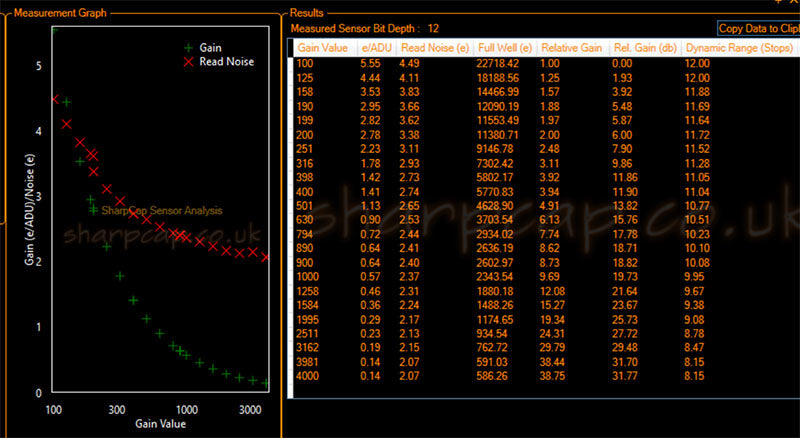Click the Results panel title
Screen dimensions: 800x438
pos(307,13)
